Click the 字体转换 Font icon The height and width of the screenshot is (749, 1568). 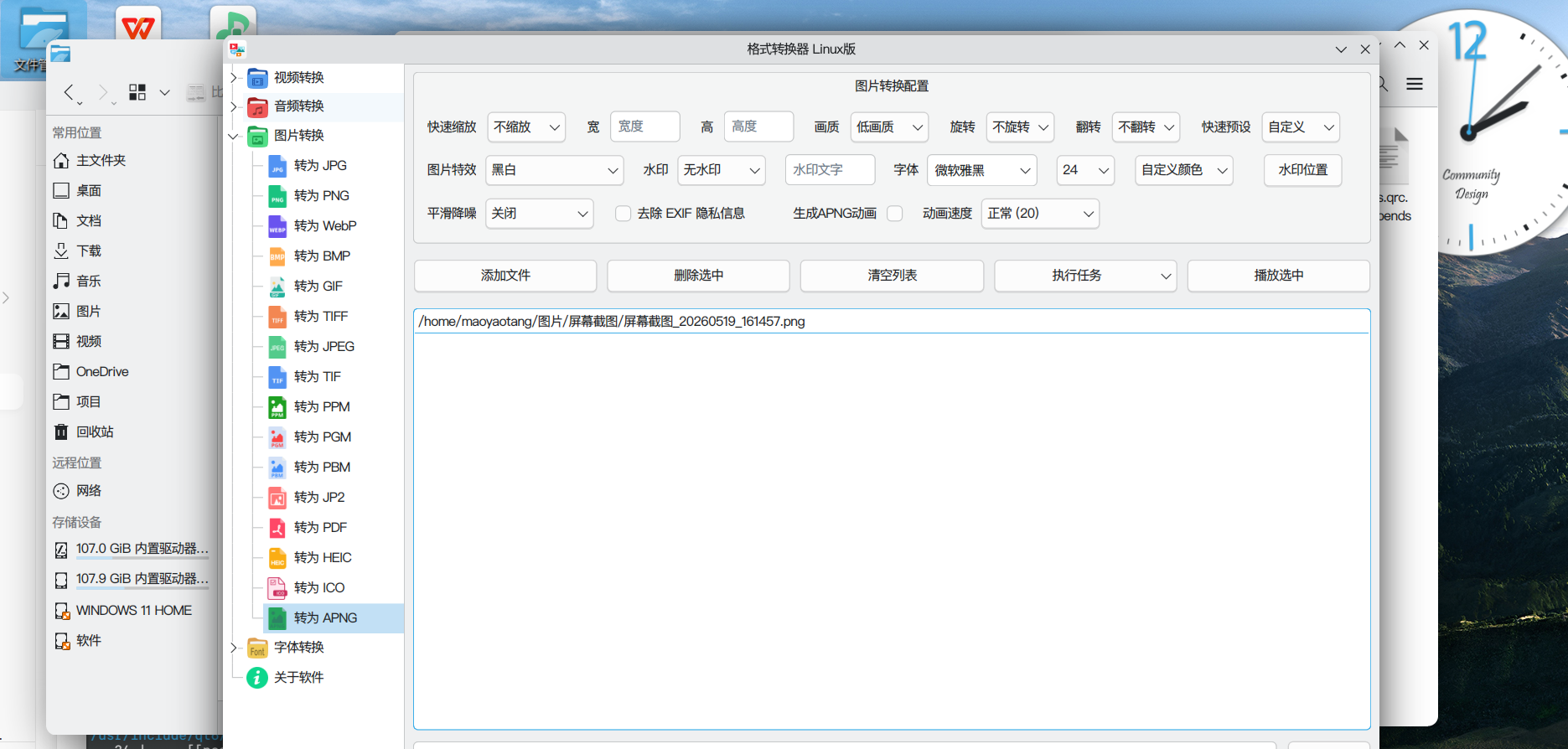pyautogui.click(x=257, y=648)
